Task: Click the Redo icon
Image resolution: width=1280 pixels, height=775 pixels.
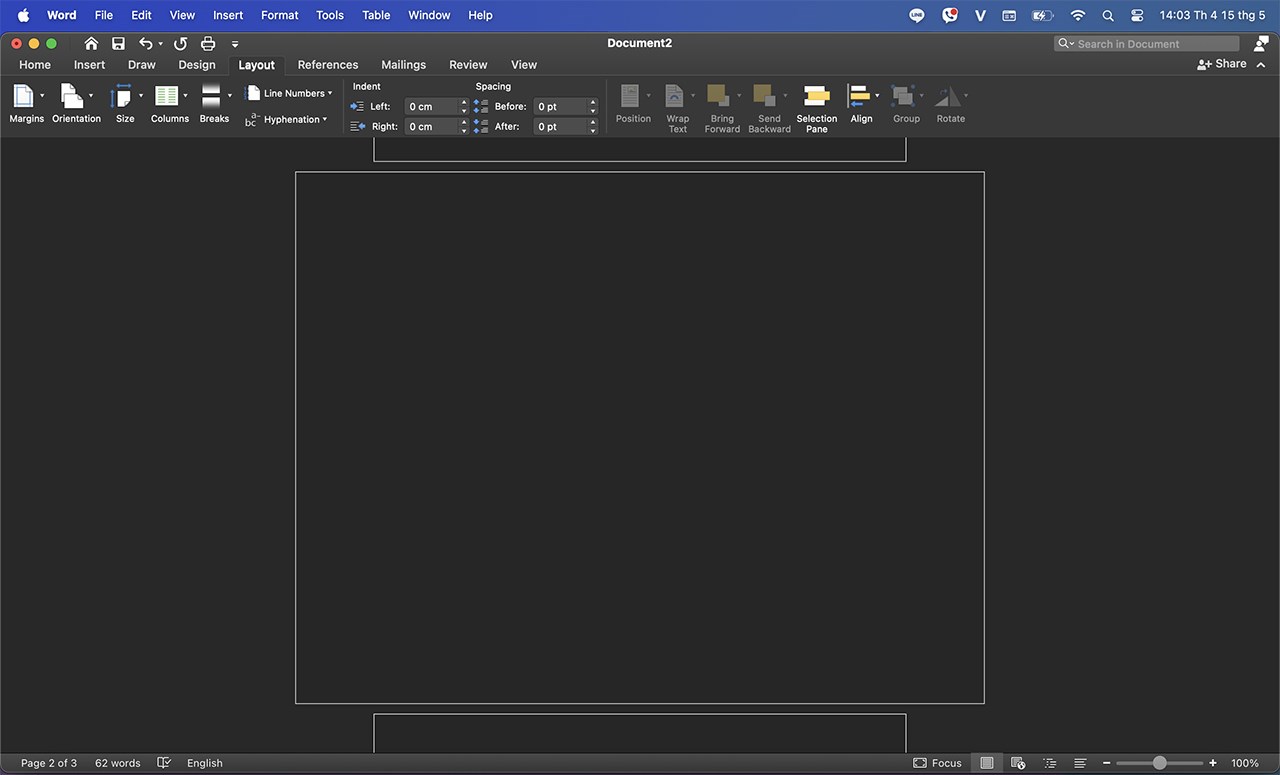Action: pyautogui.click(x=180, y=43)
